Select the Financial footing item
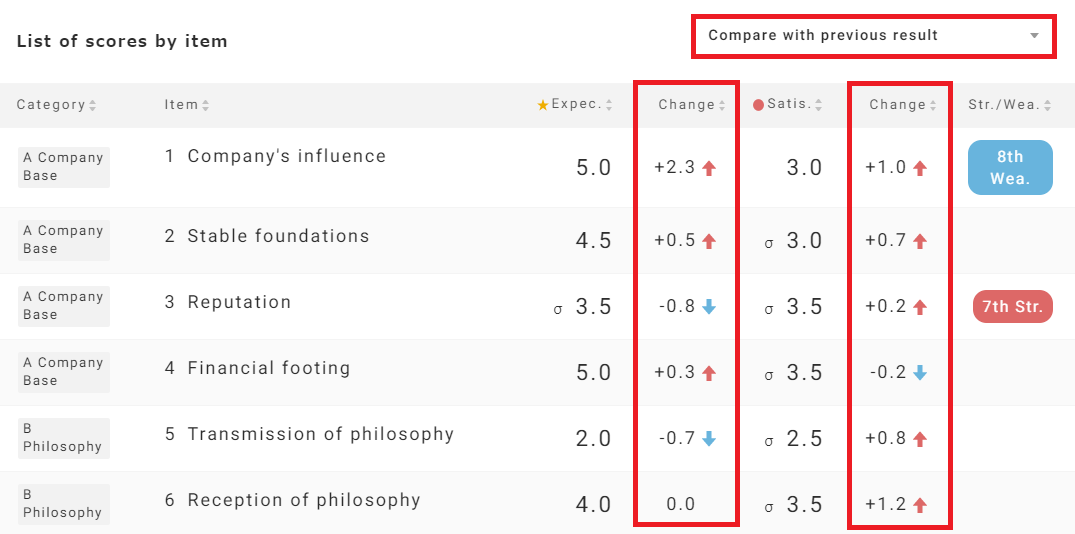The width and height of the screenshot is (1075, 534). [269, 368]
